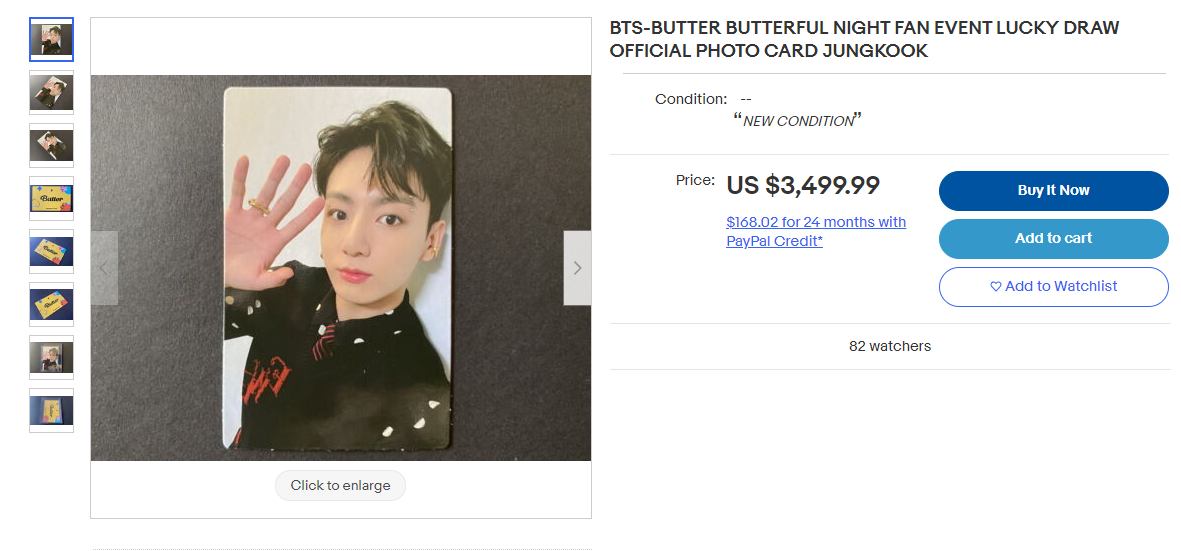The width and height of the screenshot is (1181, 551).
Task: Select the fourth thumbnail showing Butter card
Action: (x=51, y=199)
